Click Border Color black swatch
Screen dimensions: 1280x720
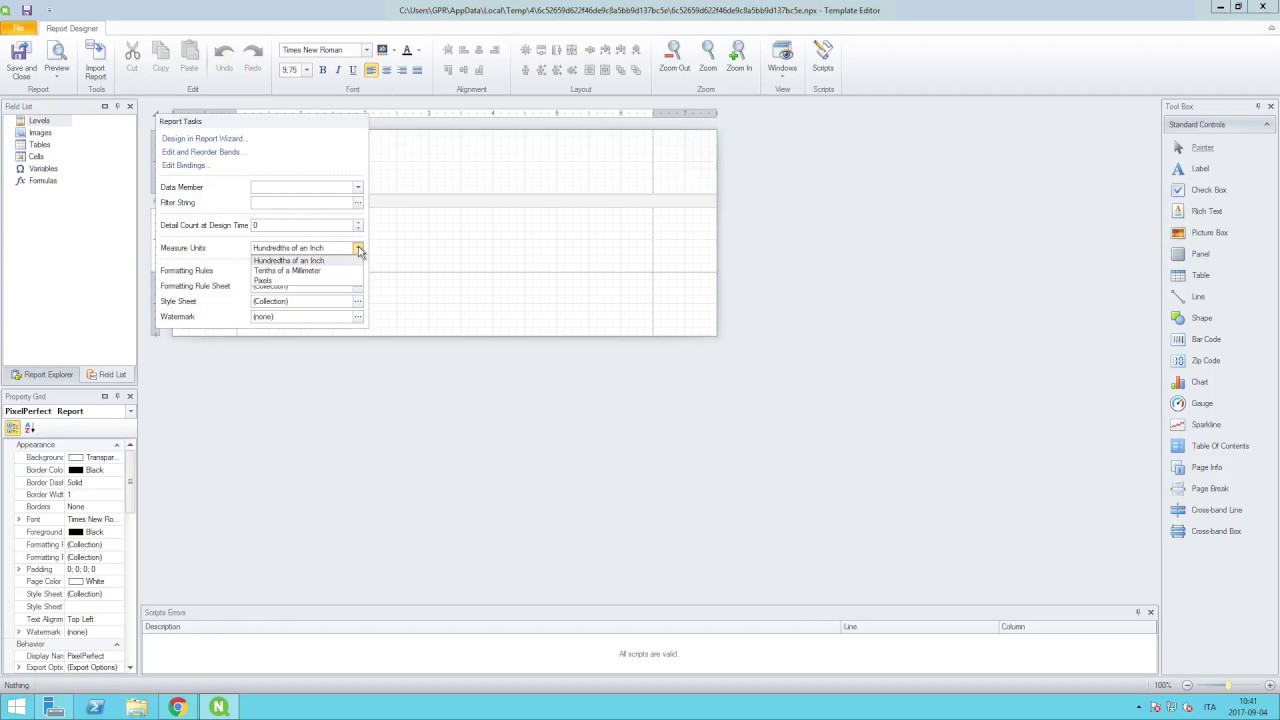click(x=76, y=470)
